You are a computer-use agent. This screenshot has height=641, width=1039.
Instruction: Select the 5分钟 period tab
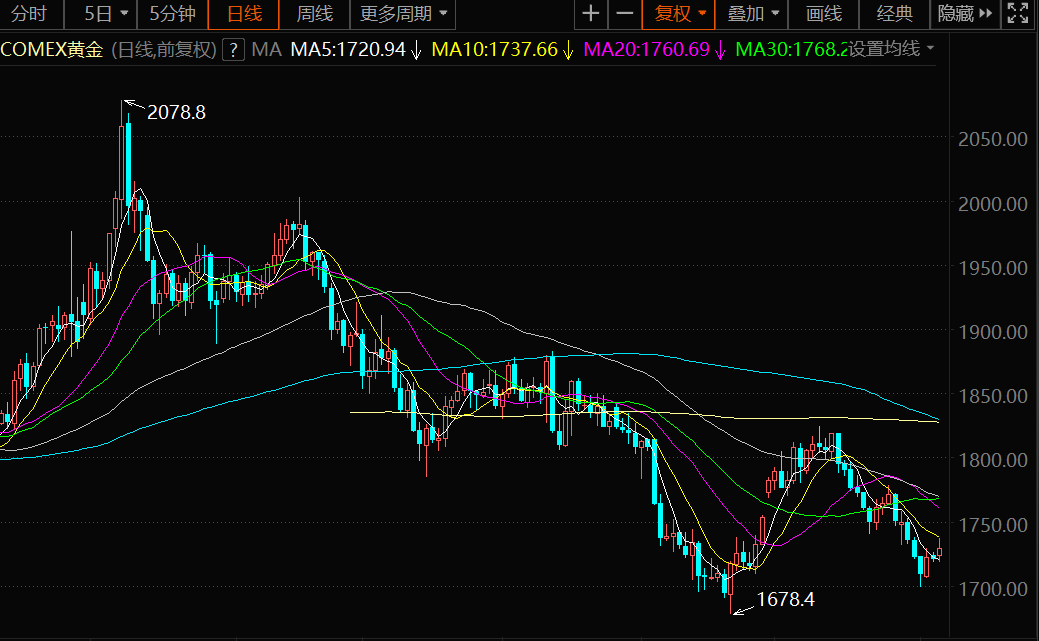pyautogui.click(x=173, y=14)
